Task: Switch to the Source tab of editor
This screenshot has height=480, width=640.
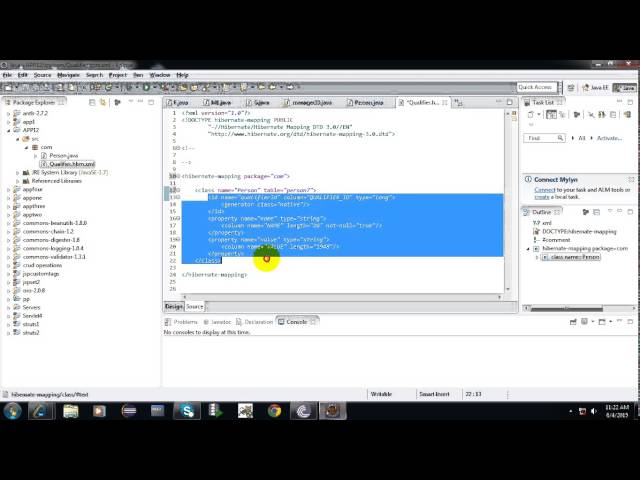Action: [195, 307]
